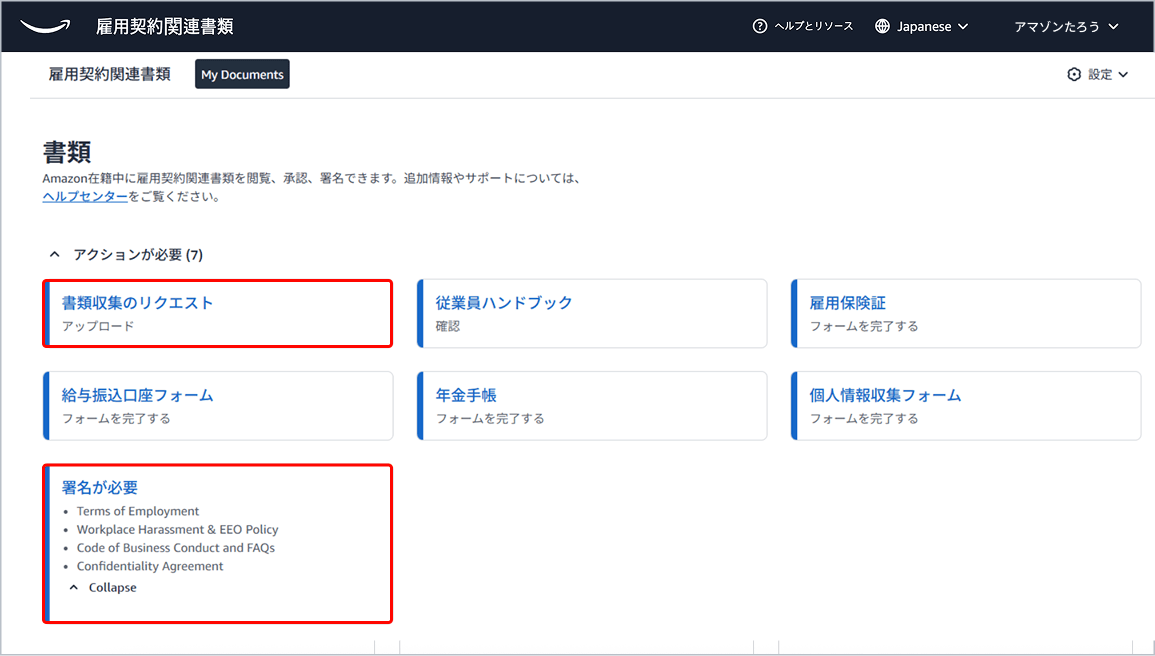Click the help question mark icon
The width and height of the screenshot is (1155, 656).
(759, 26)
